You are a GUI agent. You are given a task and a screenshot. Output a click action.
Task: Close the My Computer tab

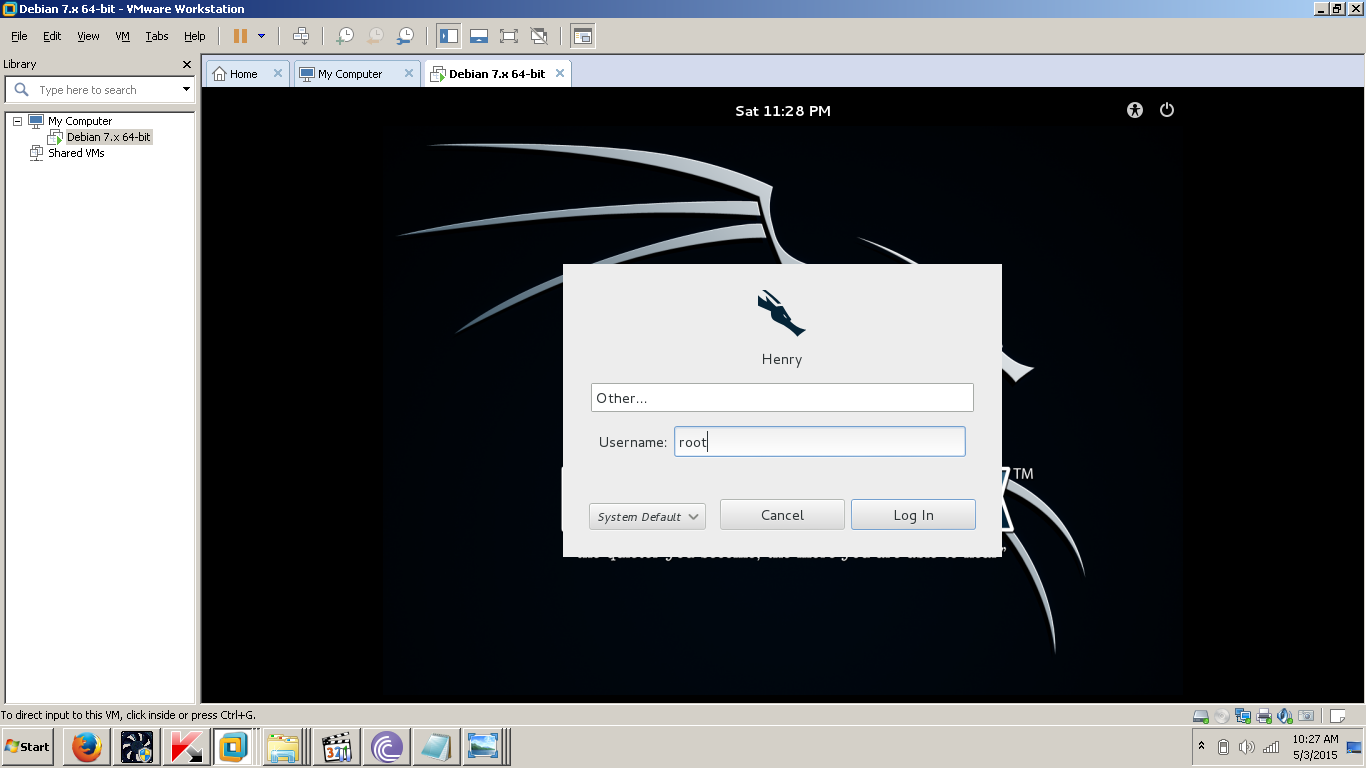(409, 73)
